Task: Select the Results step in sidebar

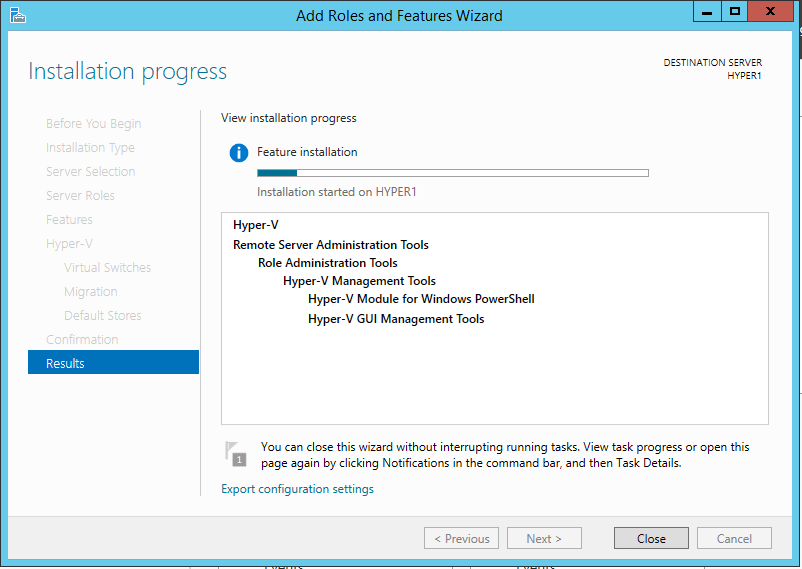Action: pos(113,362)
